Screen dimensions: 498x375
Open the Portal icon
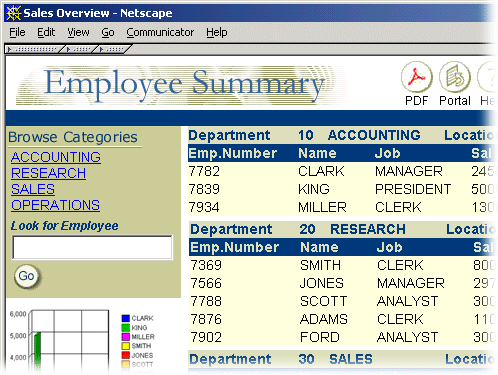pos(455,77)
